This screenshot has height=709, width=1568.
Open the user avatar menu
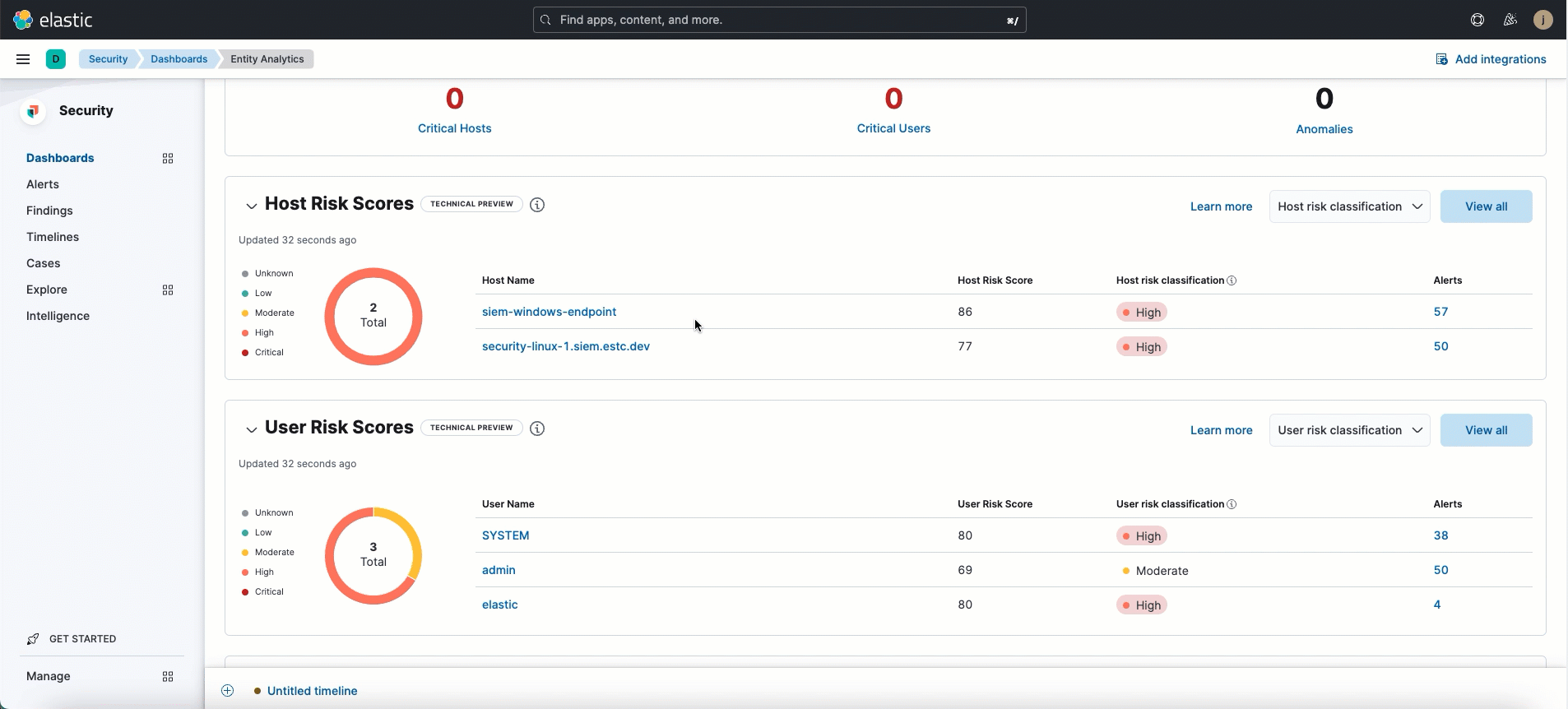[1543, 20]
